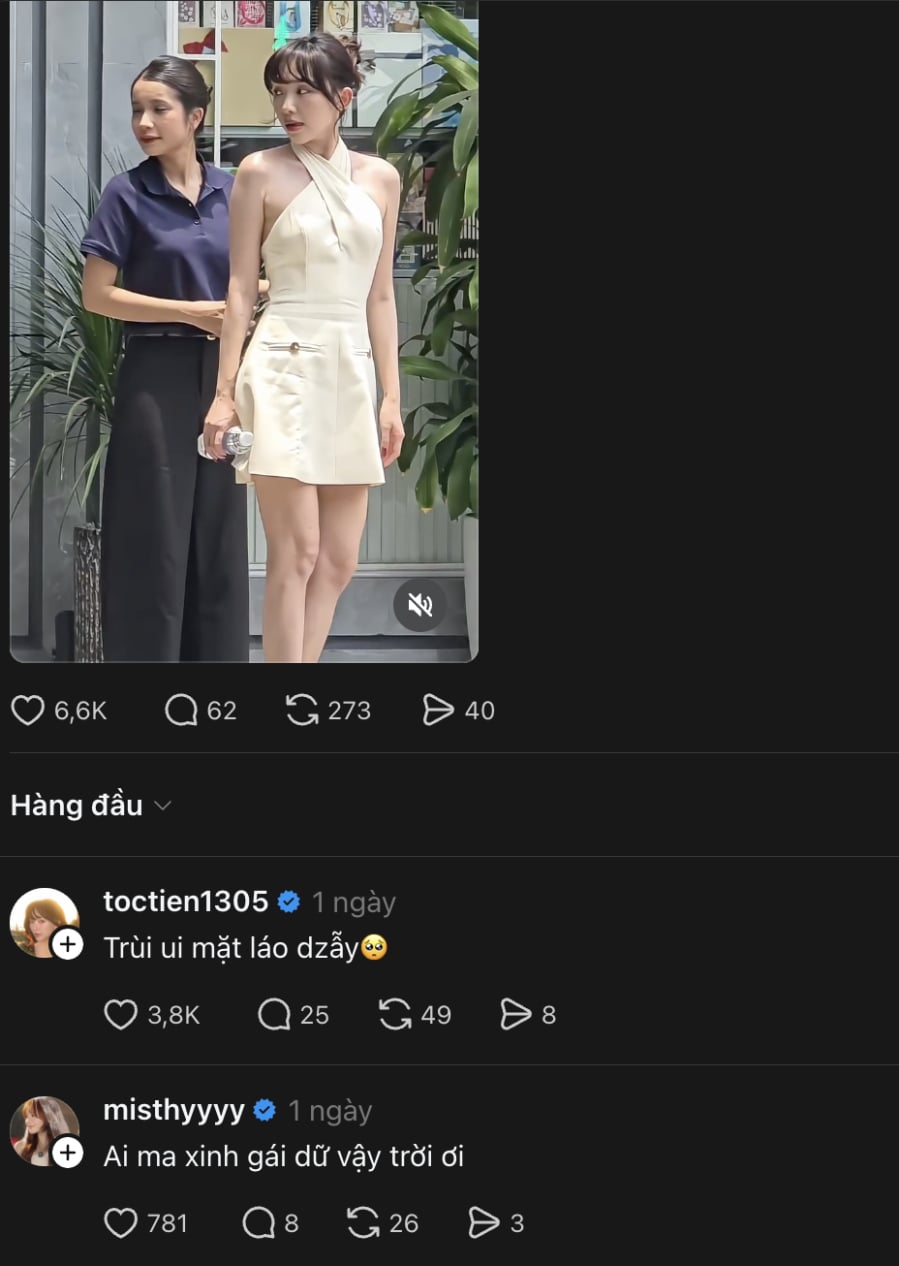Open misthyyyy's profile by username
Screen dimensions: 899x1266
174,1111
